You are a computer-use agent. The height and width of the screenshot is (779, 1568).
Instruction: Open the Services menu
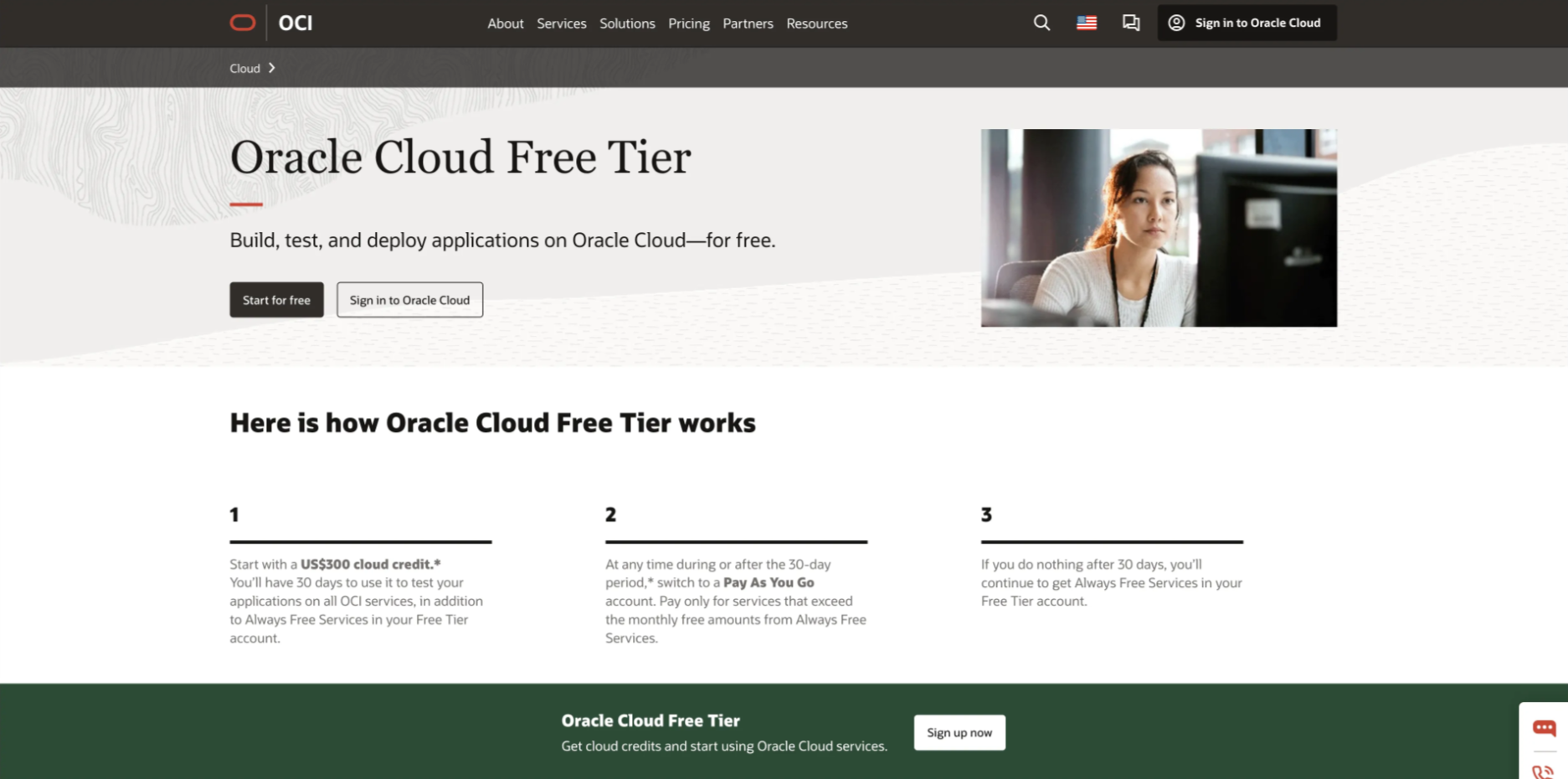[562, 23]
